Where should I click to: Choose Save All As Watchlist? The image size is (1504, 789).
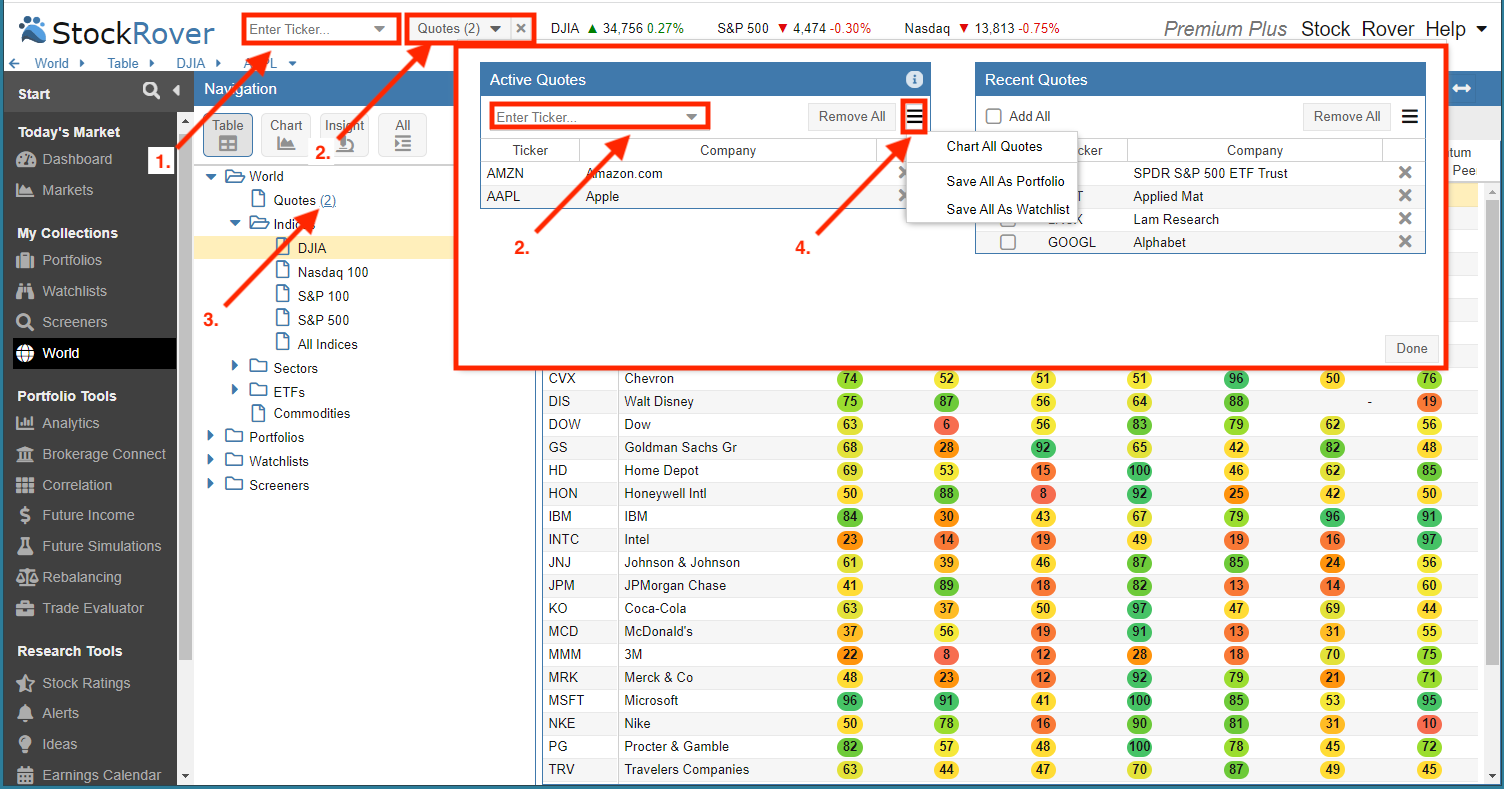coord(1008,209)
